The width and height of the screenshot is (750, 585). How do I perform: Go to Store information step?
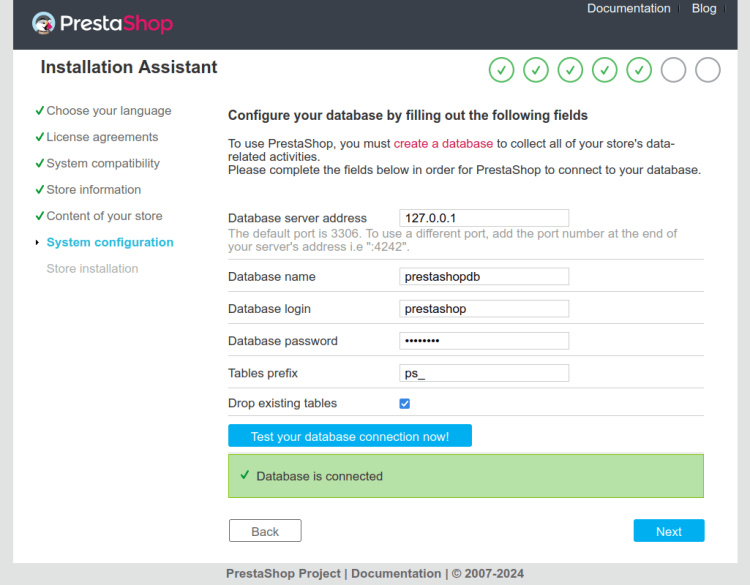93,190
